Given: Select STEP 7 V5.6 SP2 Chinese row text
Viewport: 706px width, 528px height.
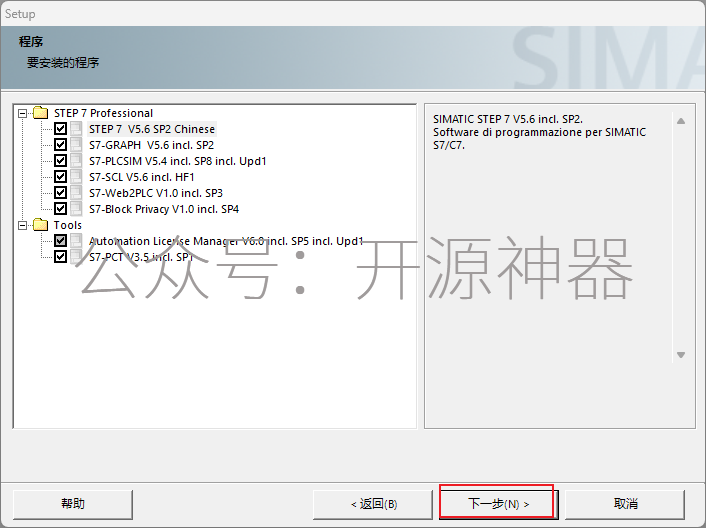Looking at the screenshot, I should 152,129.
